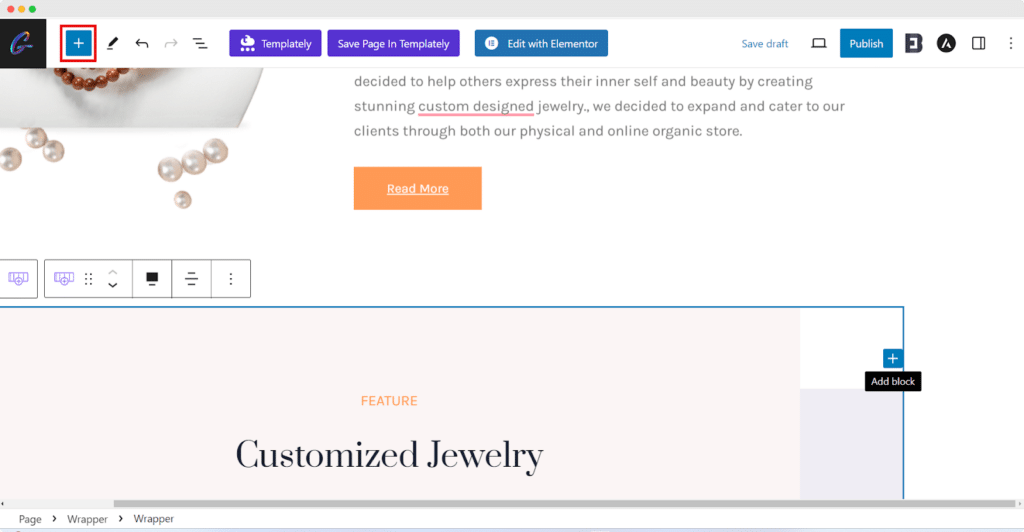The height and width of the screenshot is (532, 1024).
Task: Open the vertical alignment option in block toolbar
Action: [191, 279]
